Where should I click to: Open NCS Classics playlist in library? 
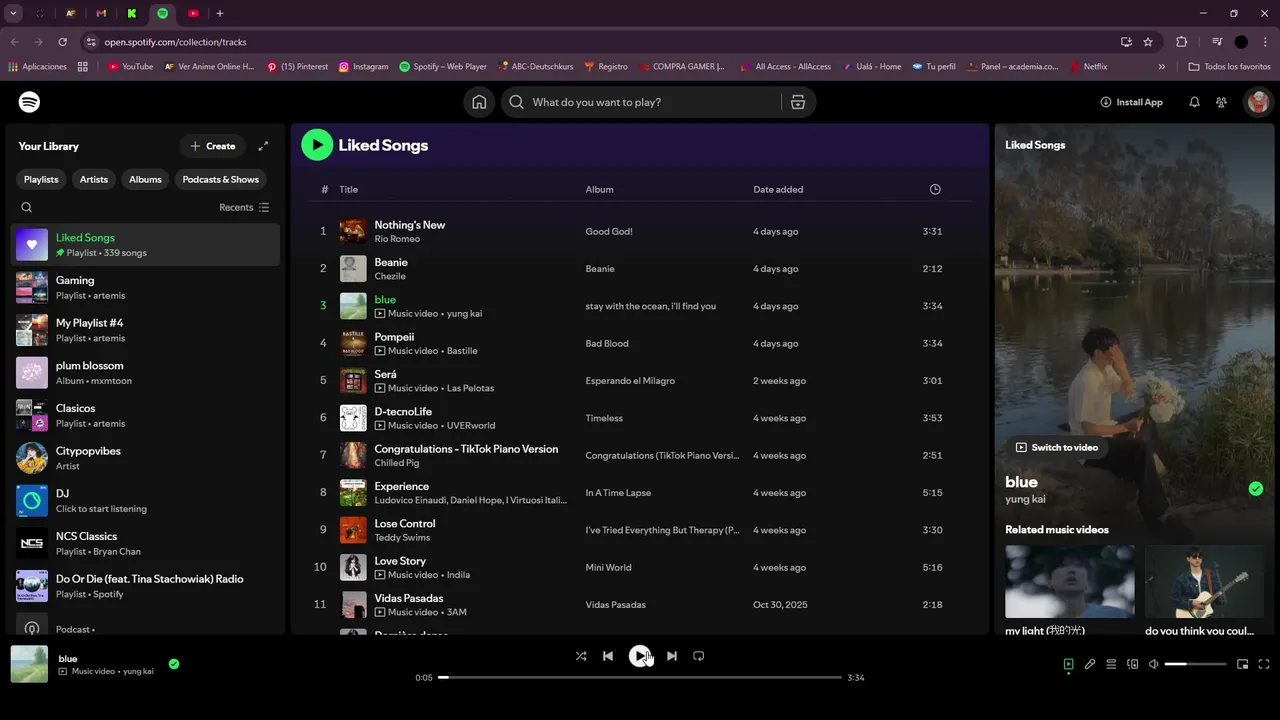click(x=145, y=543)
